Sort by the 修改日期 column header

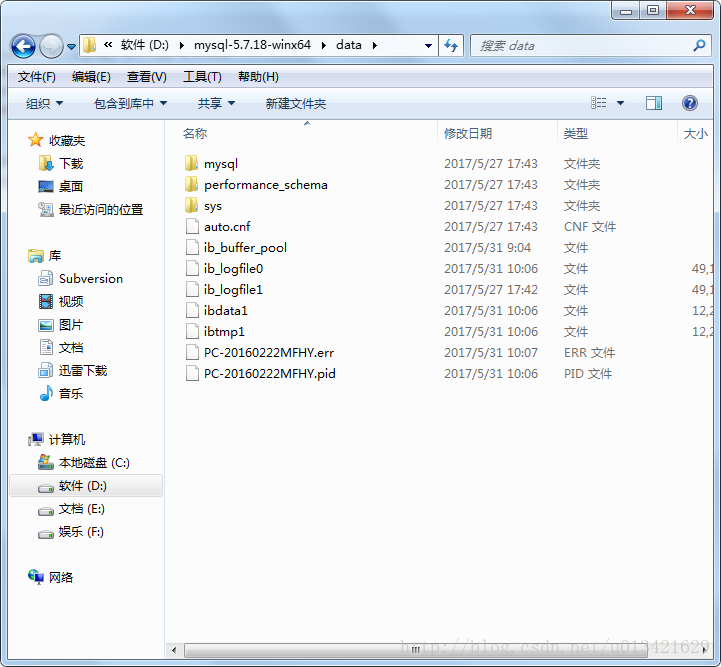(468, 134)
